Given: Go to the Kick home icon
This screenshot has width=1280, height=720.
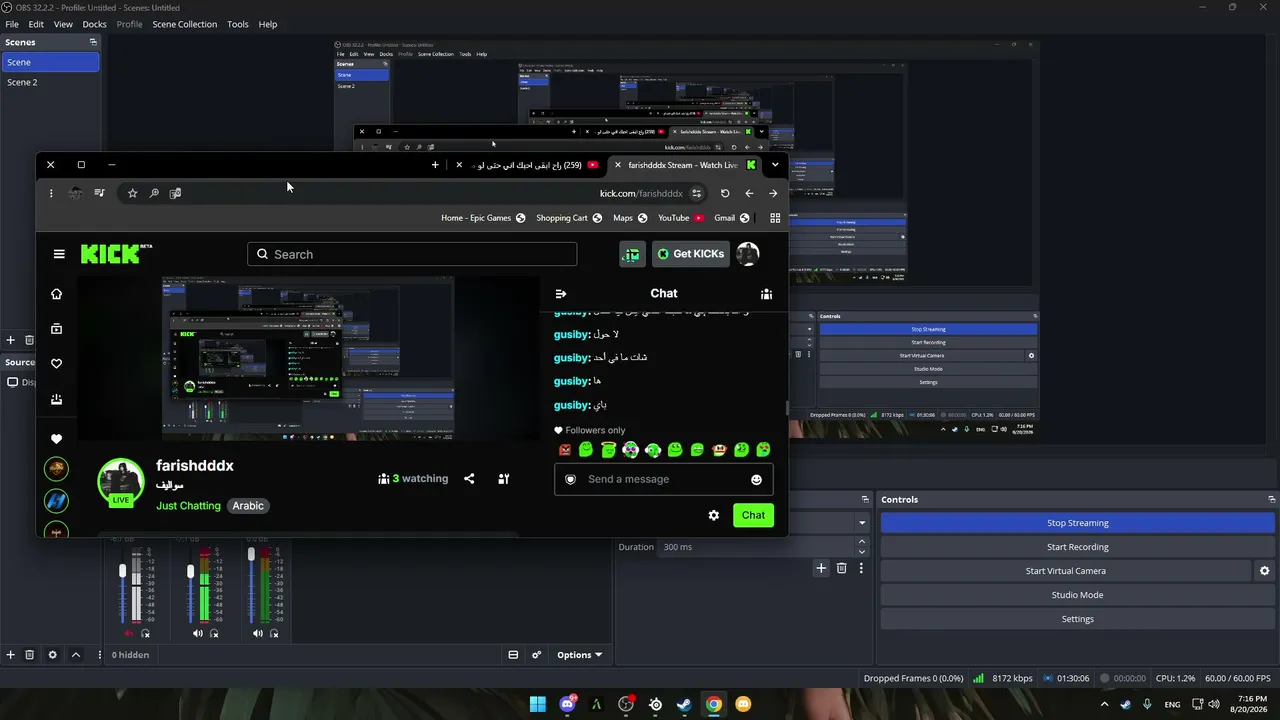Looking at the screenshot, I should coord(57,294).
